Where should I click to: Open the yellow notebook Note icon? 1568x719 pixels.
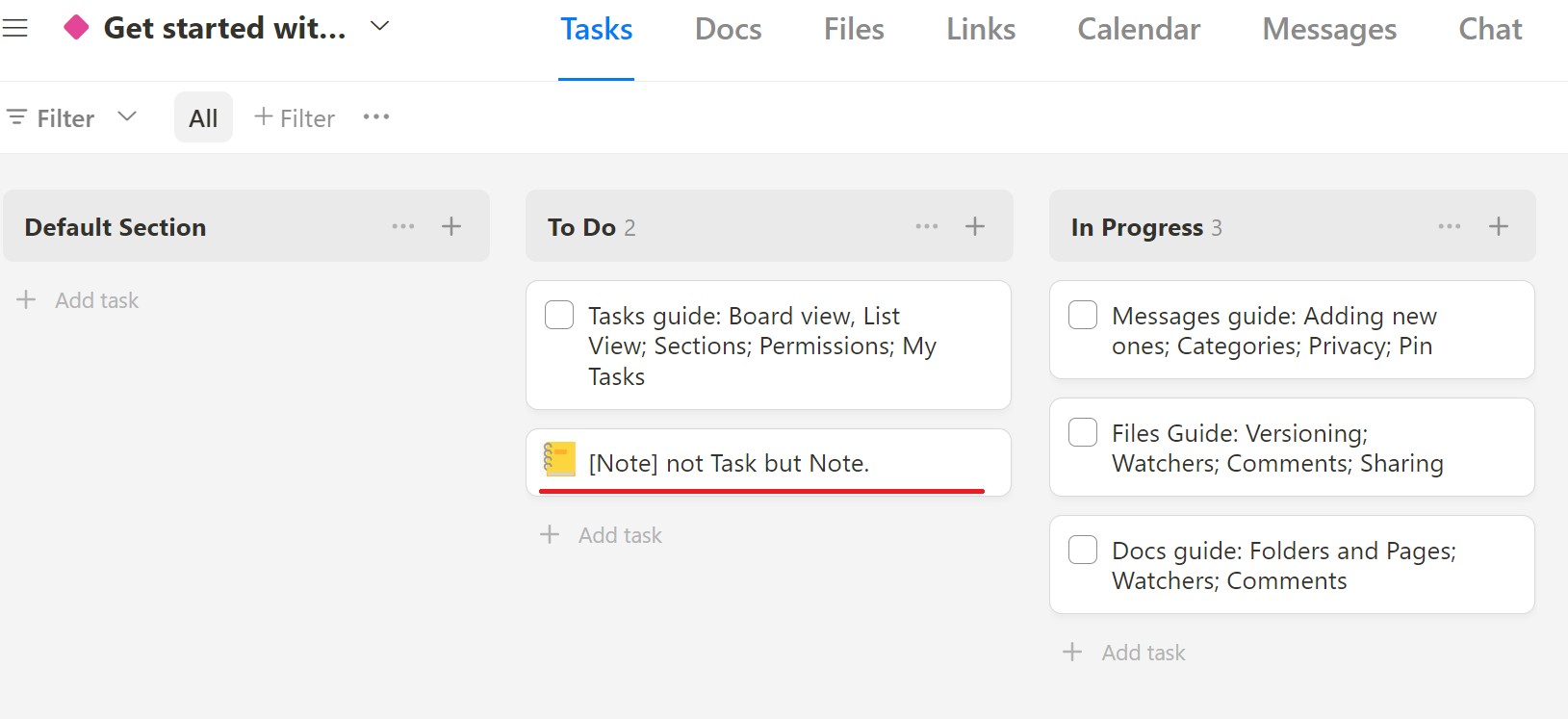click(559, 460)
